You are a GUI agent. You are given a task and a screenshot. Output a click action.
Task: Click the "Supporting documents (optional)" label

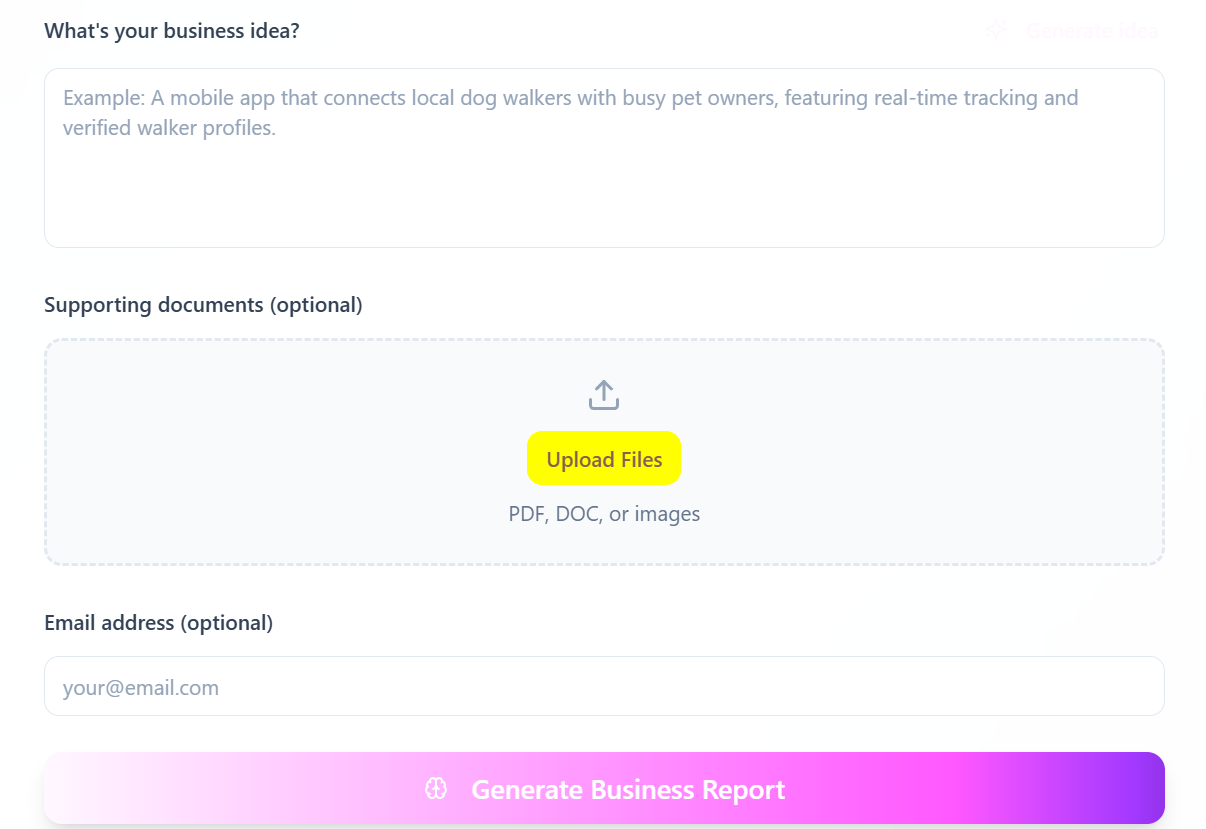203,305
